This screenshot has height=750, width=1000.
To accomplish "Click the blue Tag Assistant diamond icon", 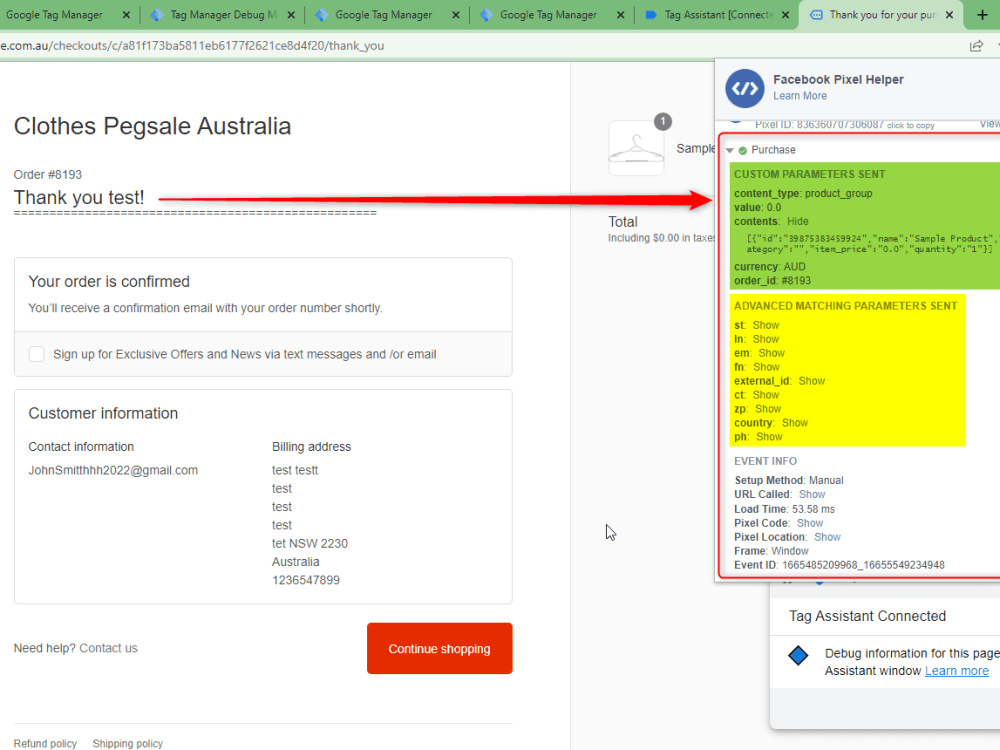I will point(798,655).
